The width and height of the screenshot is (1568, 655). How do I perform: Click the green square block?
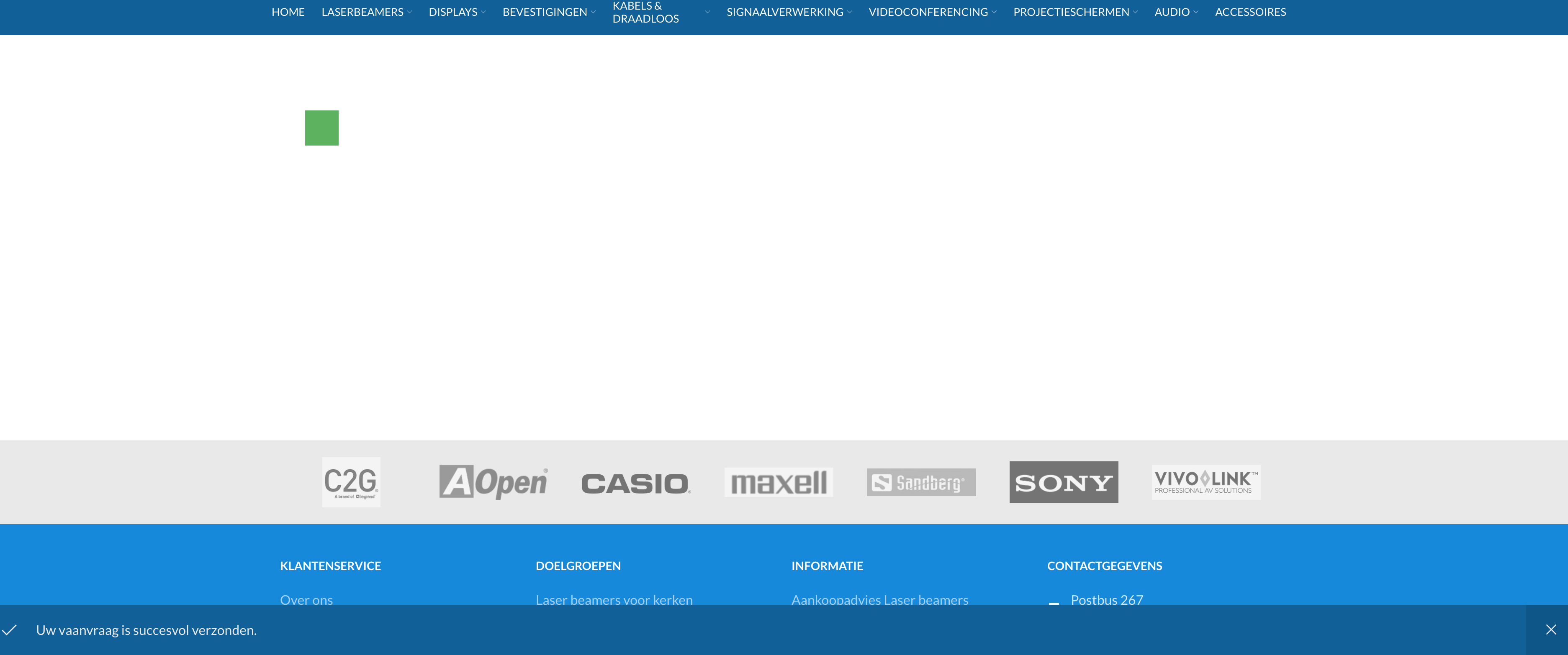pyautogui.click(x=321, y=128)
